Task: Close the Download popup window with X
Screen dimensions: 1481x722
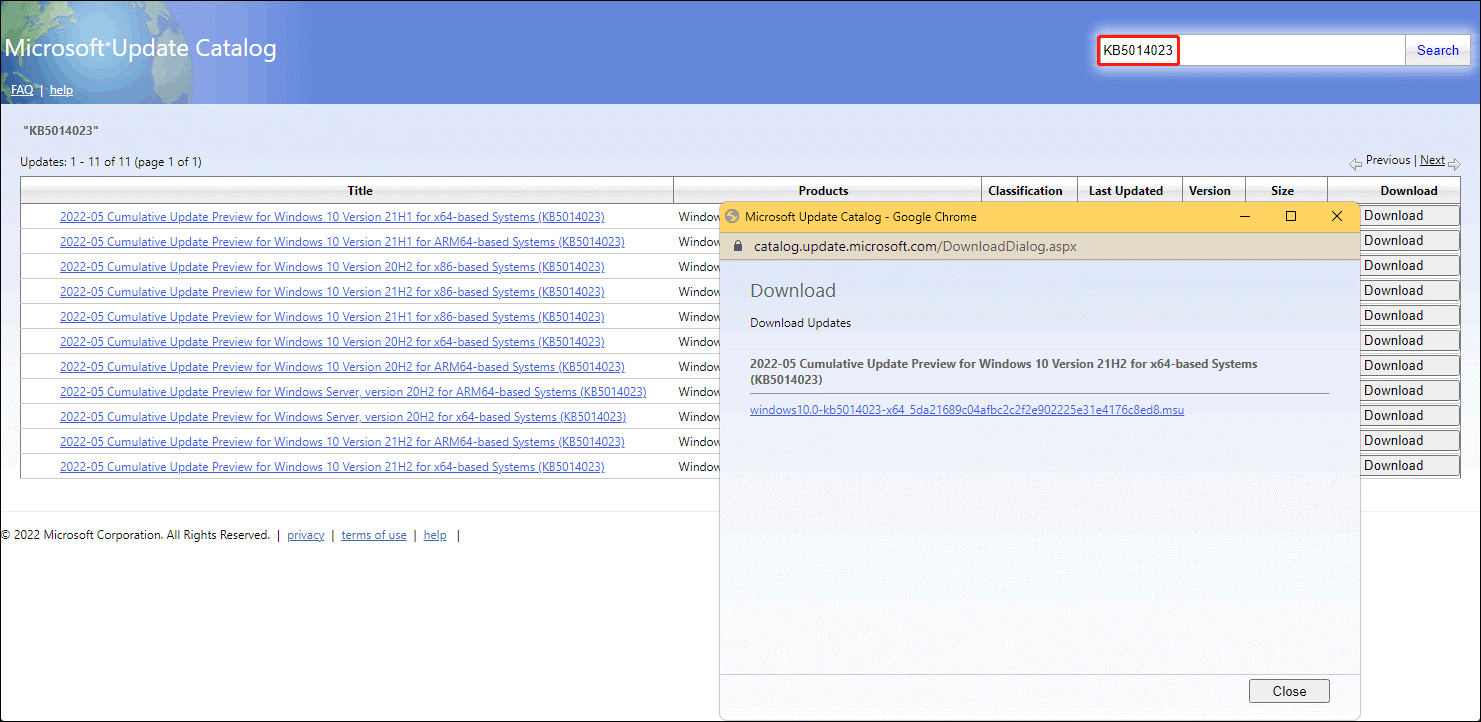Action: click(1337, 216)
